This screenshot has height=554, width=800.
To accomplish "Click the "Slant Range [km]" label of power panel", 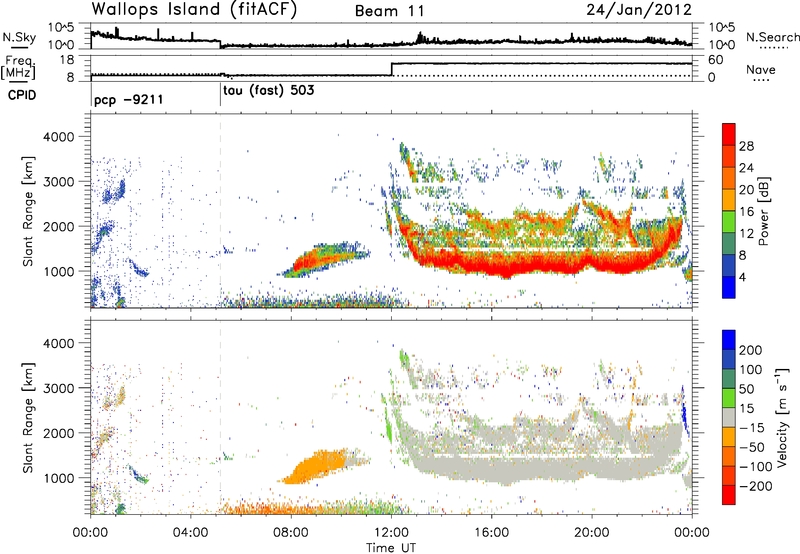I will pos(28,211).
